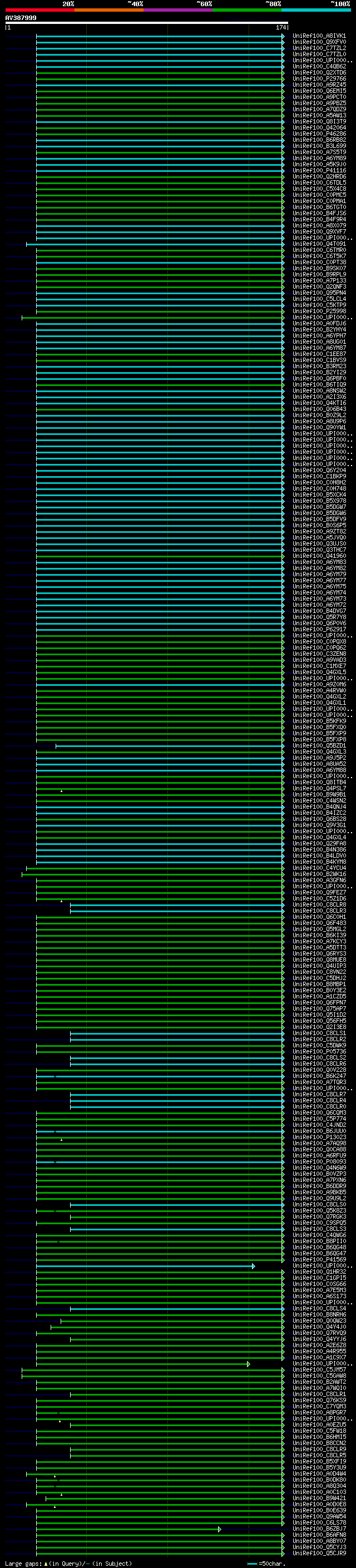The height and width of the screenshot is (1568, 356).
Task: Select hit label UniRef100_C1EE87
Action: click(x=319, y=354)
